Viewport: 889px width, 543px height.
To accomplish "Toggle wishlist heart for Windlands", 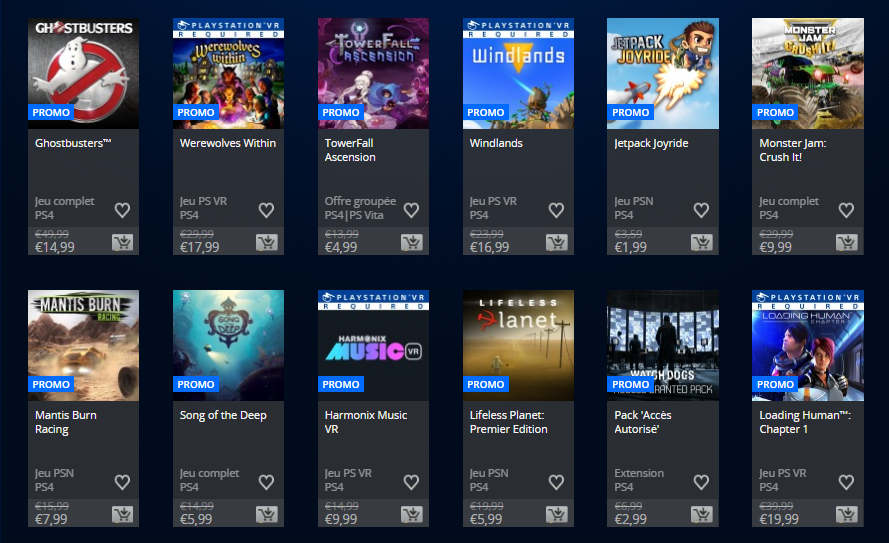I will (x=556, y=210).
